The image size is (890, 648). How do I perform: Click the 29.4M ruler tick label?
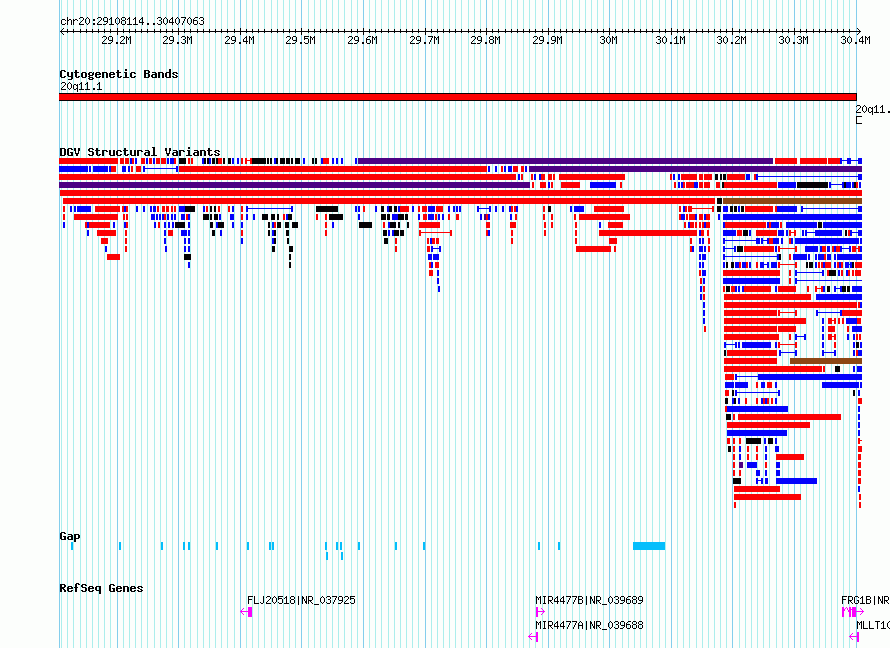coord(239,40)
